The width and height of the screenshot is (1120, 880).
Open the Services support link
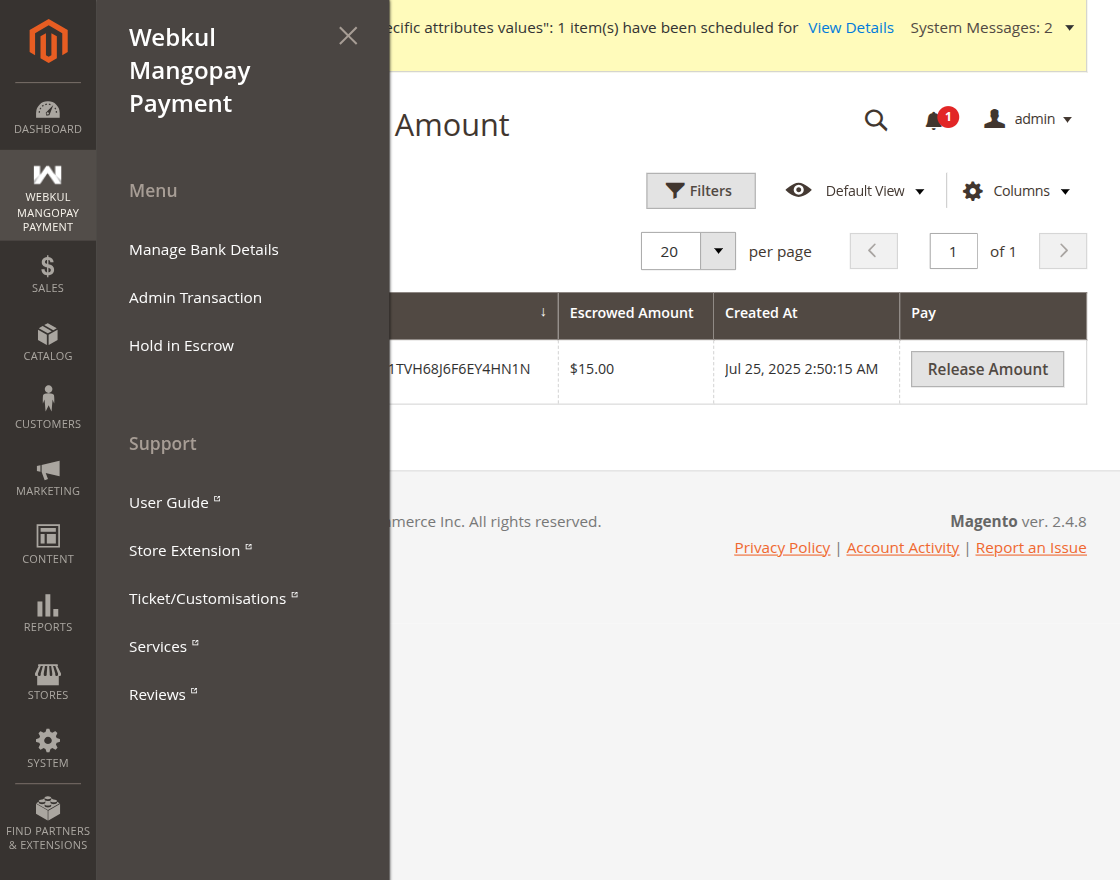pyautogui.click(x=164, y=646)
